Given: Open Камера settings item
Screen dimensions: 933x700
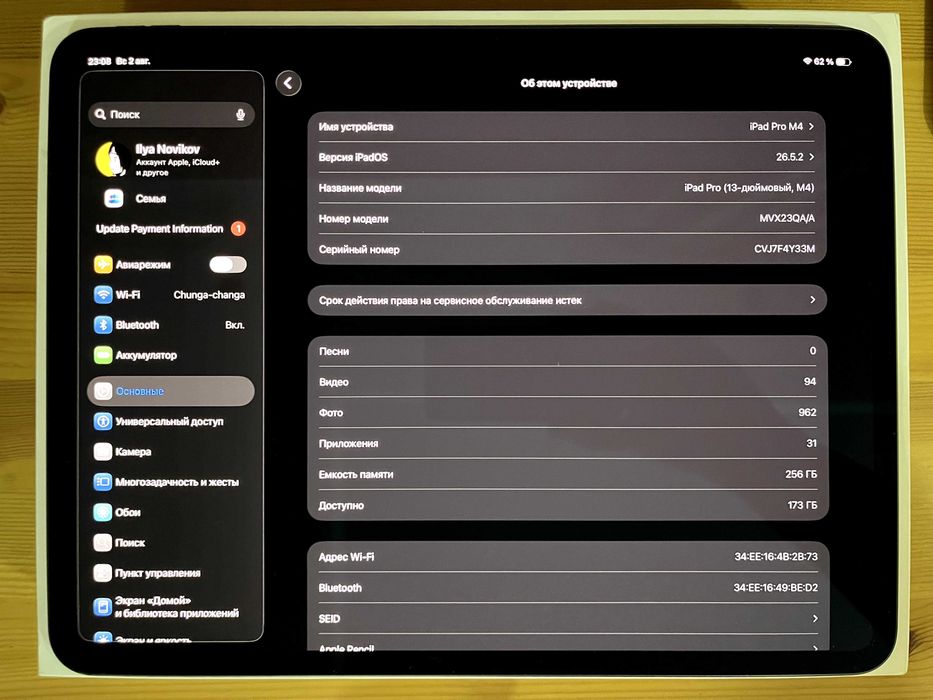Looking at the screenshot, I should point(171,452).
